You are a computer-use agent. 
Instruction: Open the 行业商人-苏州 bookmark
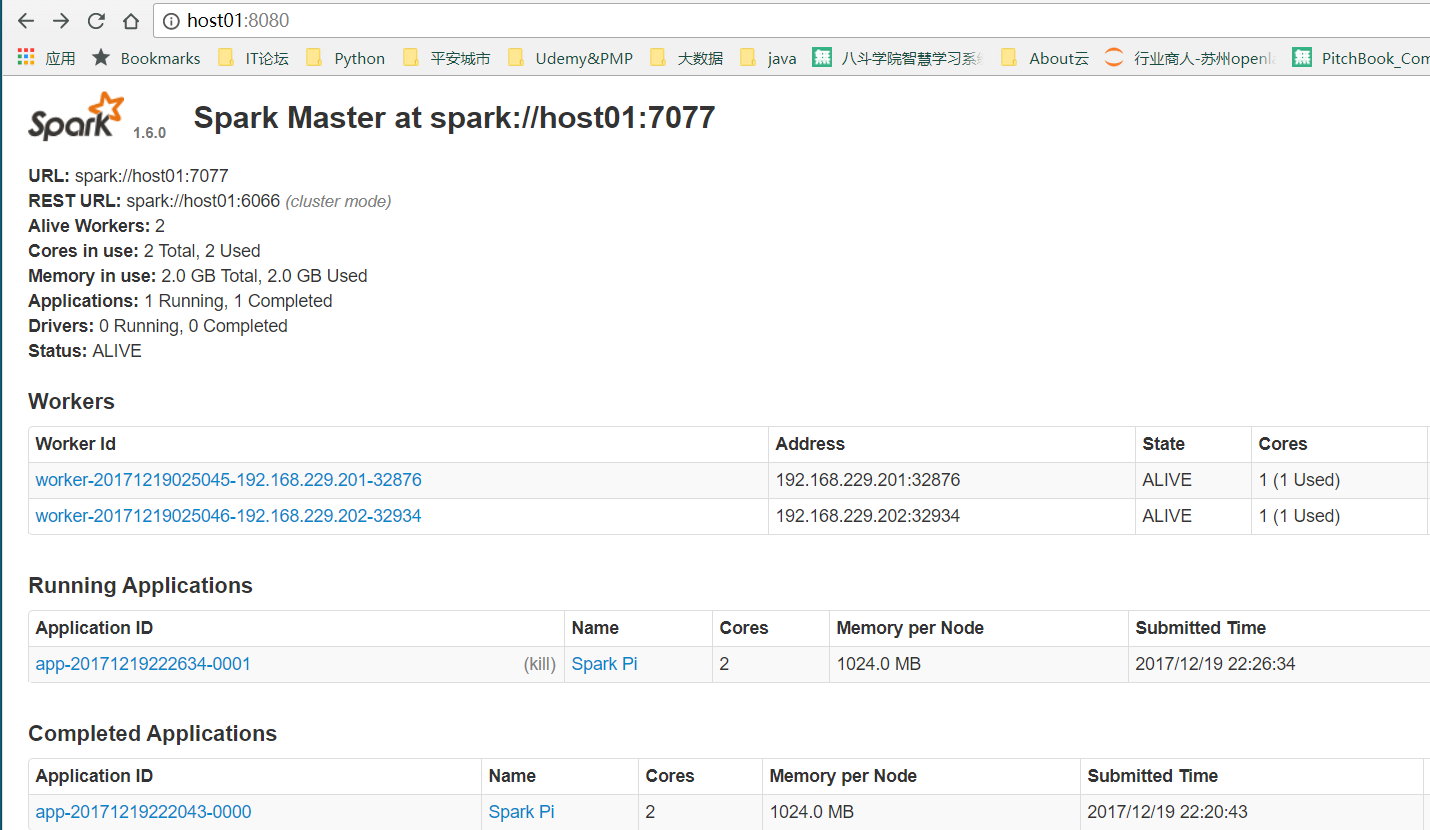(1190, 58)
